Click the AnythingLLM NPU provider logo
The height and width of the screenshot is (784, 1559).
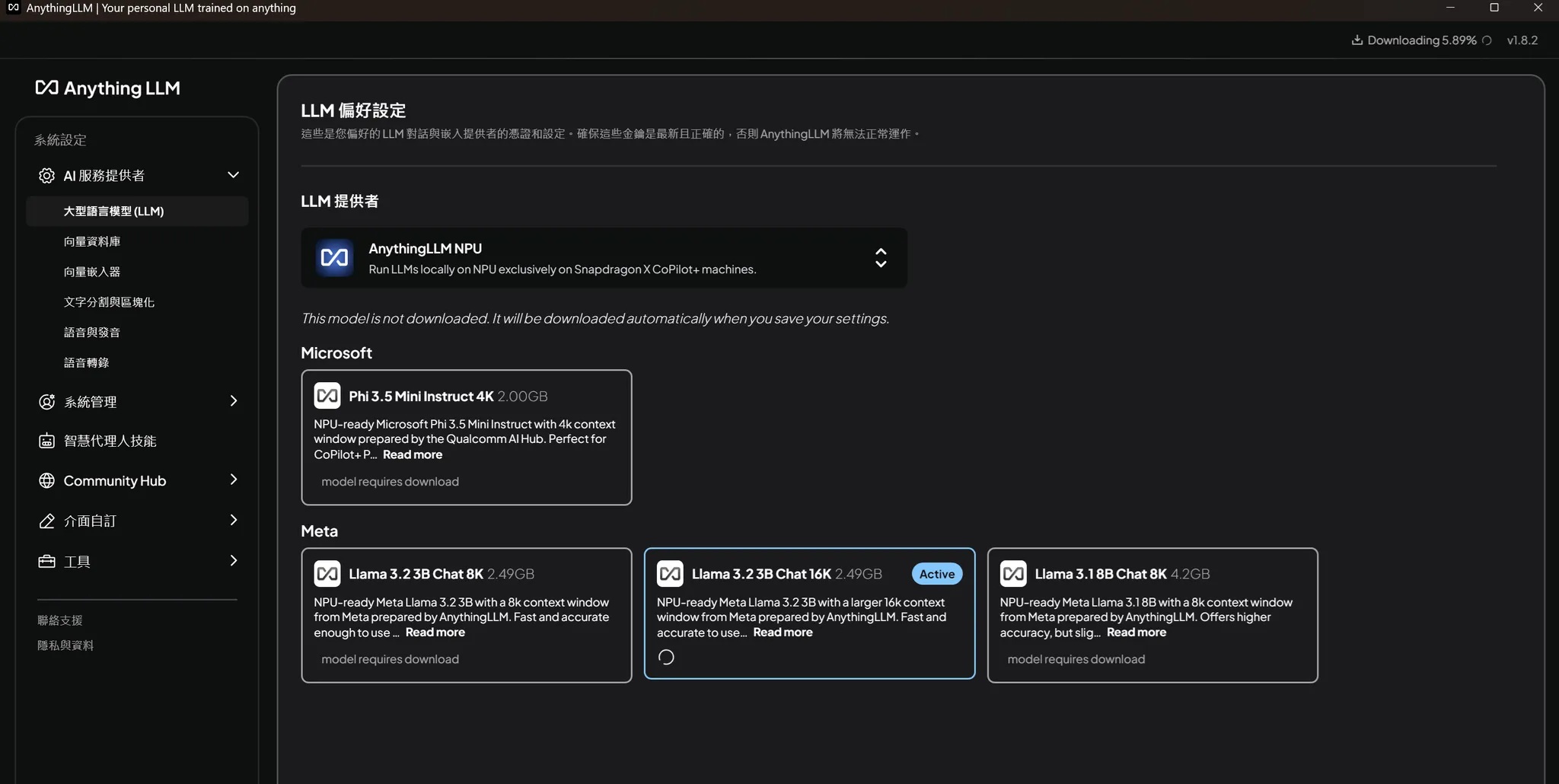click(x=334, y=258)
